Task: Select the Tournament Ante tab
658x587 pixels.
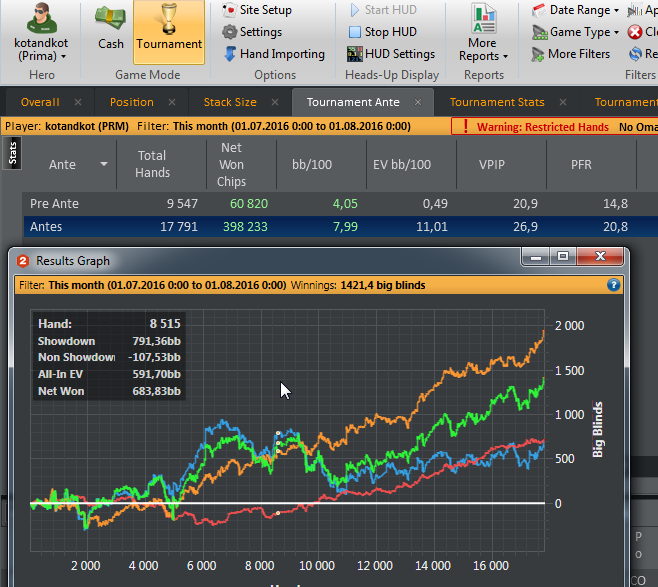Action: click(353, 102)
